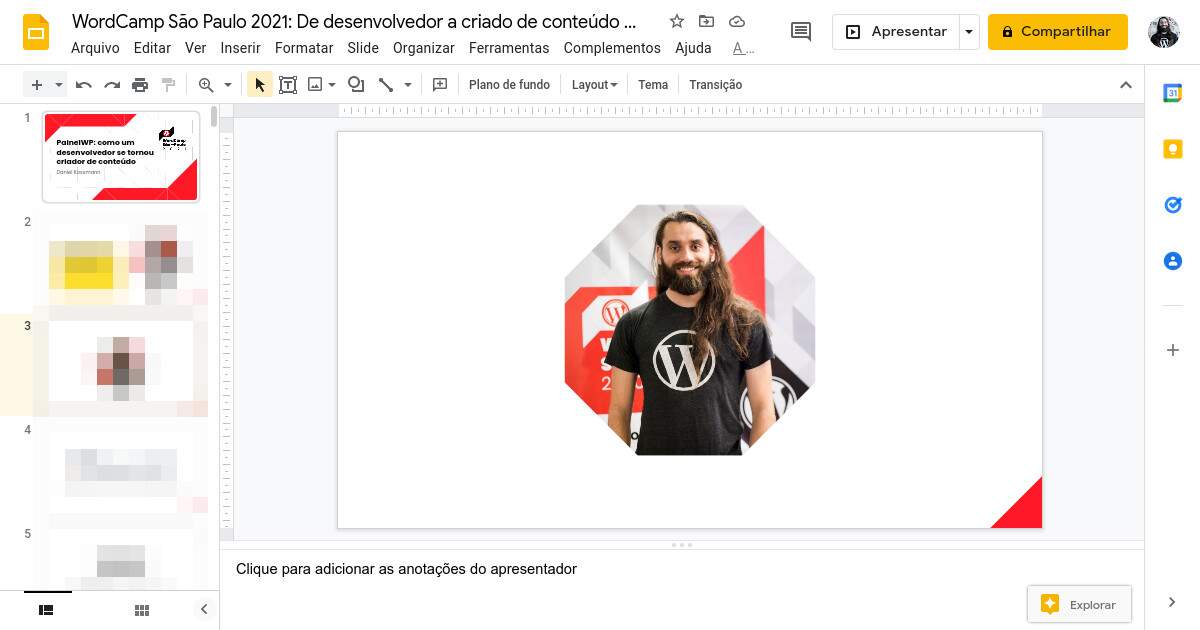The image size is (1200, 630).
Task: Click the Tema button
Action: 653,85
